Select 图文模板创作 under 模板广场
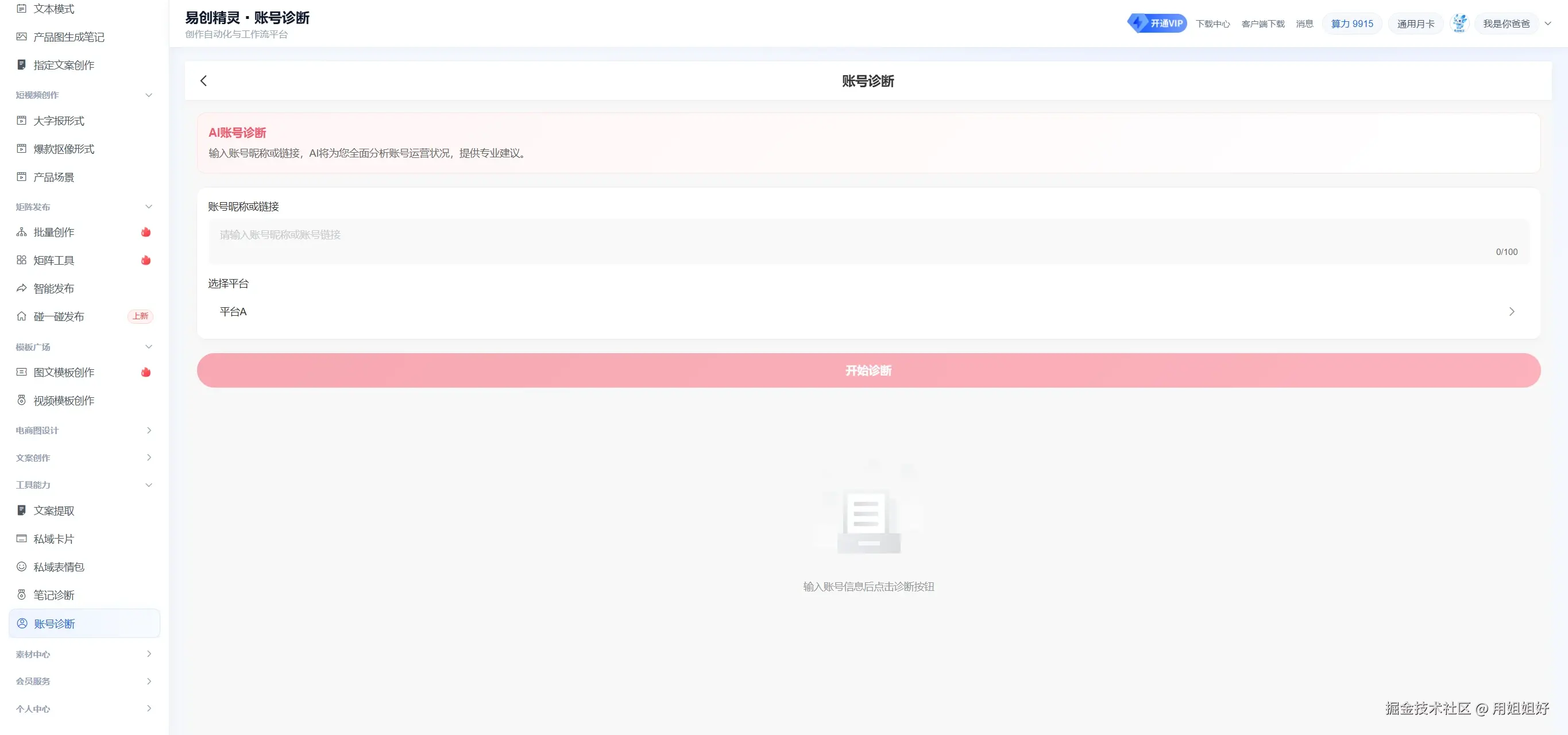 tap(63, 372)
